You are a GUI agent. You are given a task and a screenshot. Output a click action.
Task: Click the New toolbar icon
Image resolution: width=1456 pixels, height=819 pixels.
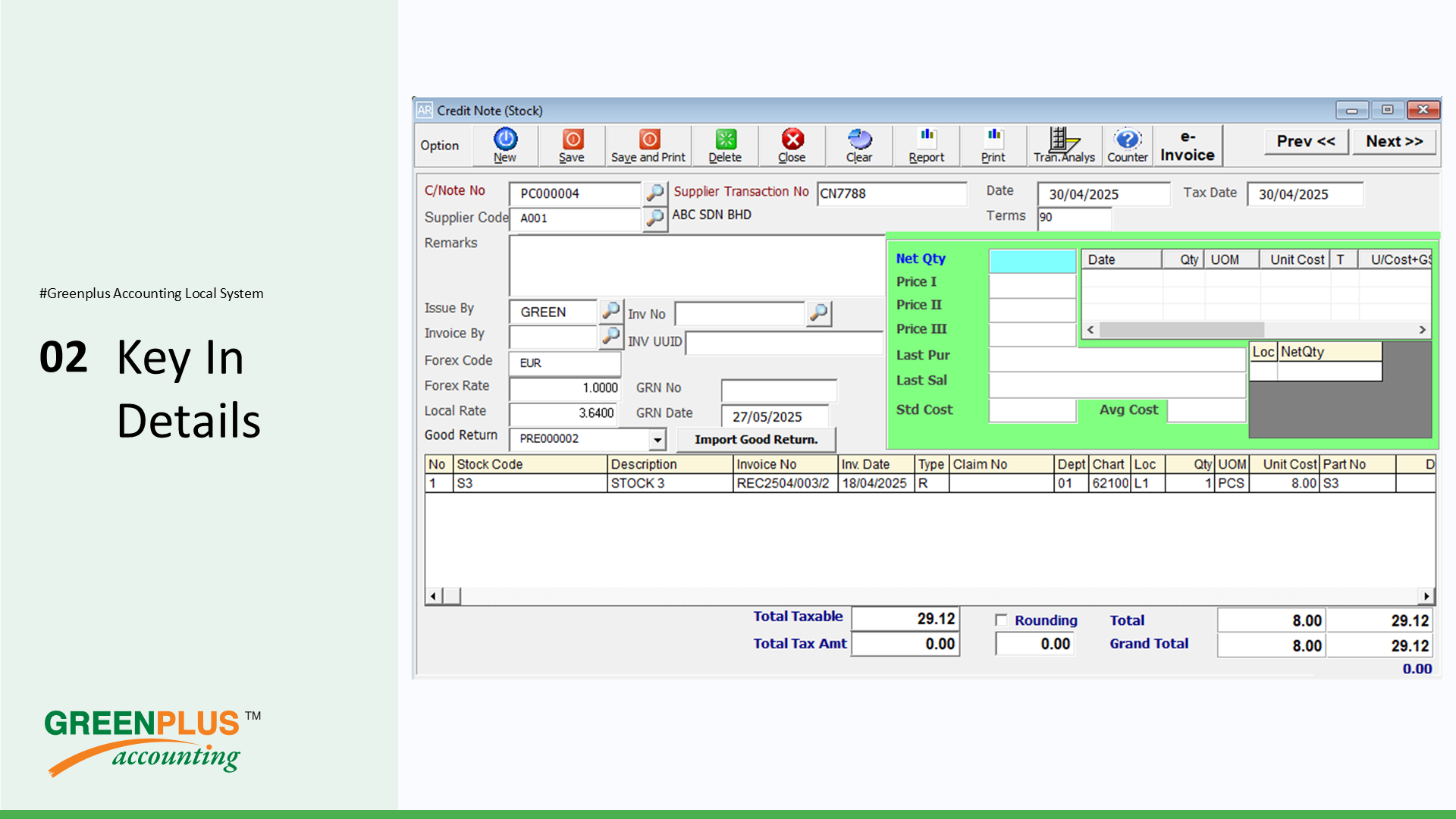505,145
